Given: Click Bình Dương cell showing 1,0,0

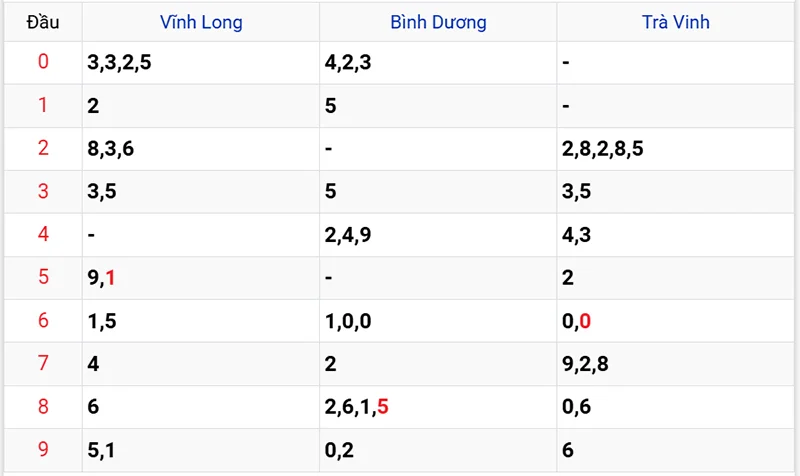Looking at the screenshot, I should tap(348, 321).
